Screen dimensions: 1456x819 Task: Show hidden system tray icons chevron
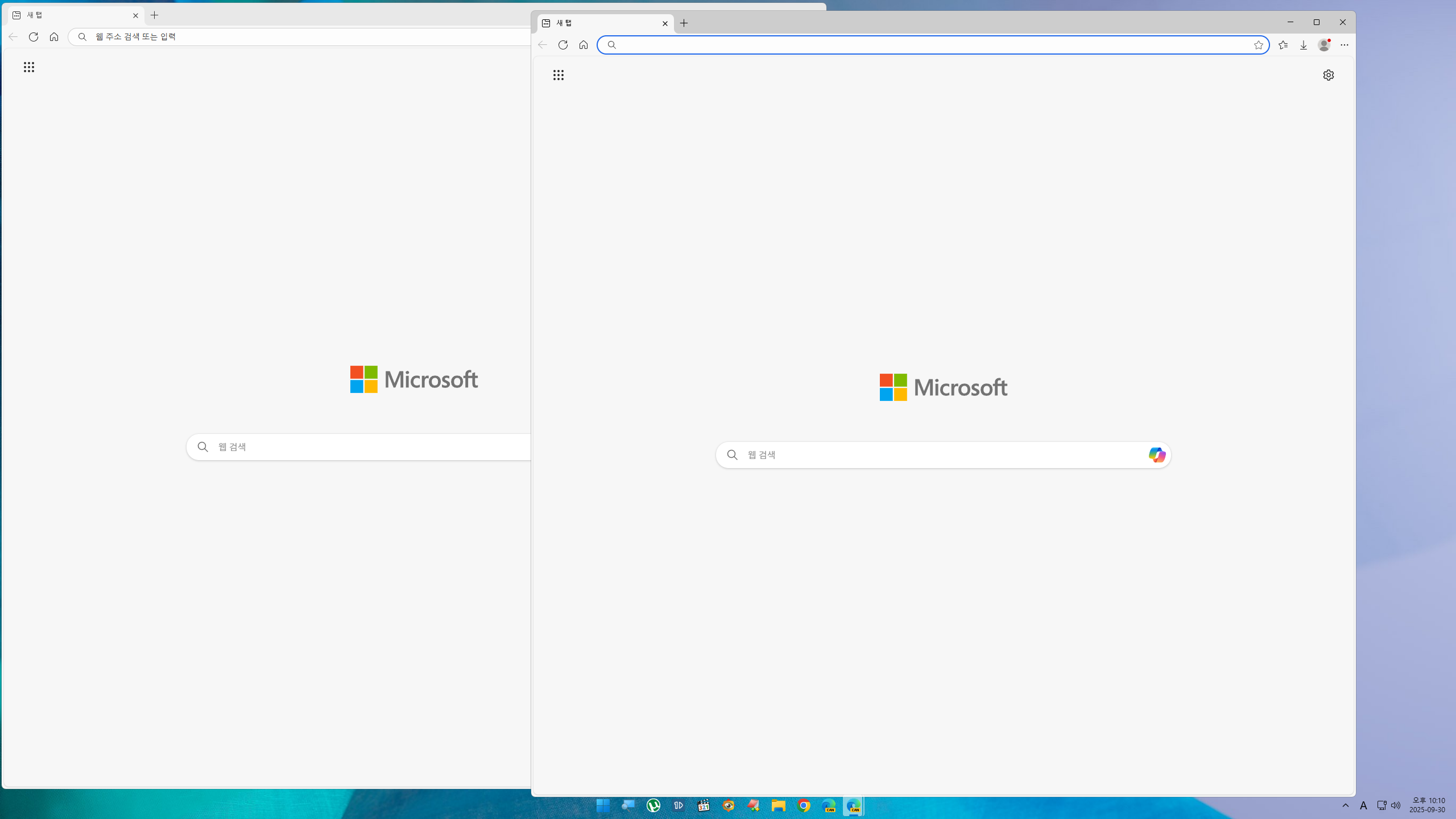tap(1346, 805)
